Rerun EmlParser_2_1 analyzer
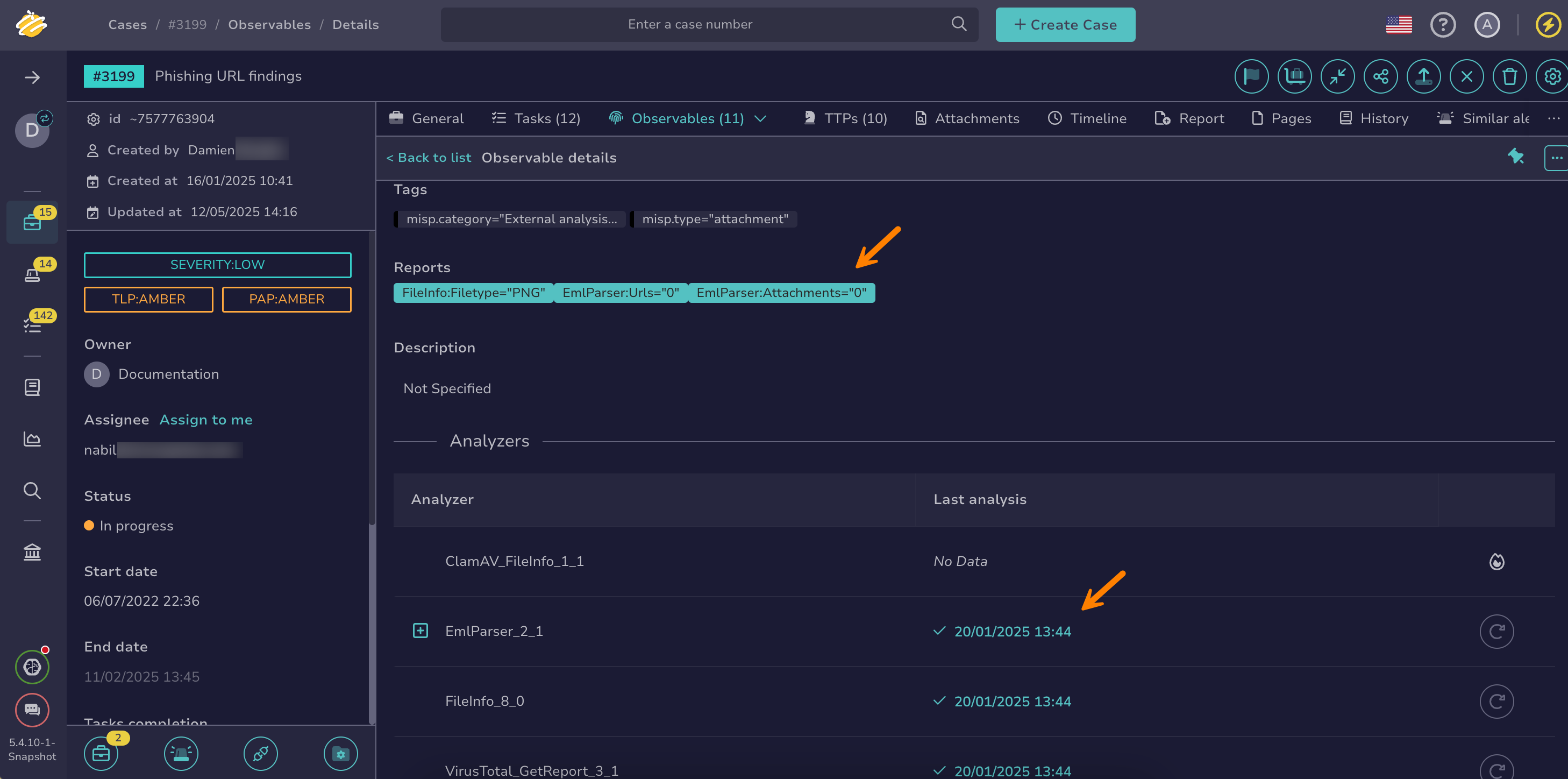Viewport: 1568px width, 779px height. click(x=1497, y=632)
